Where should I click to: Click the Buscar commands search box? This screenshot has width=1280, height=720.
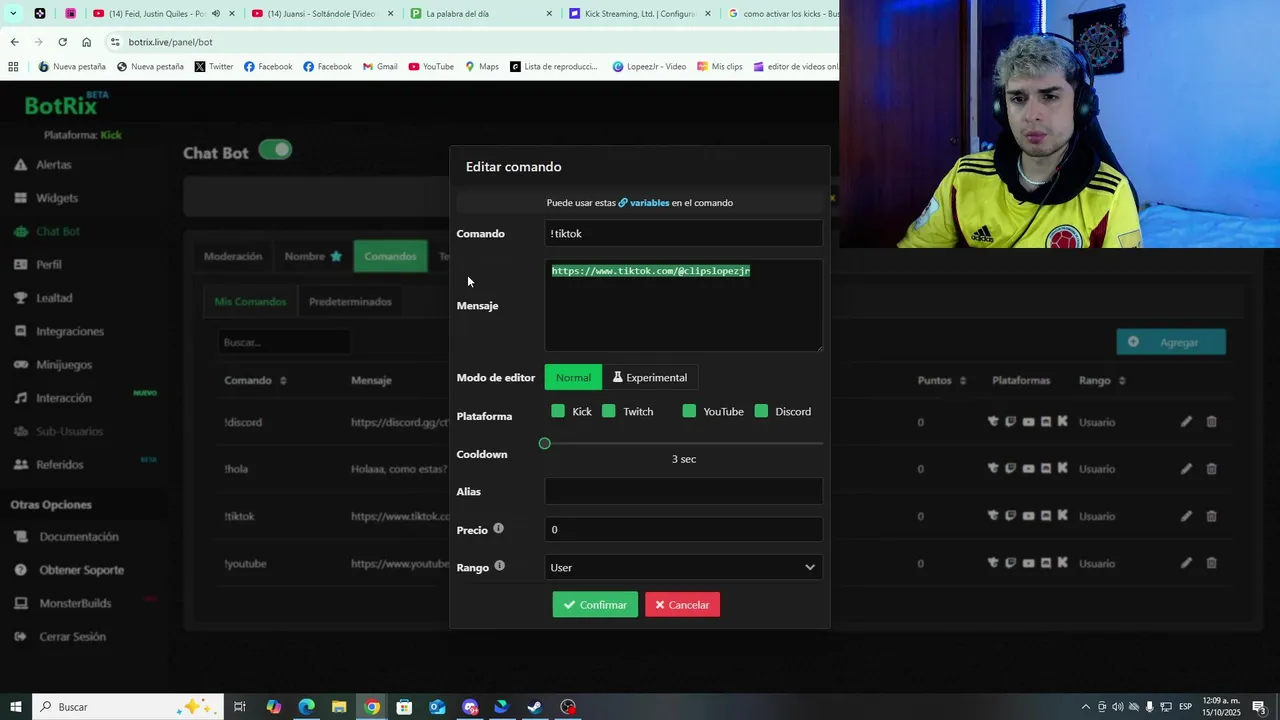tap(284, 342)
